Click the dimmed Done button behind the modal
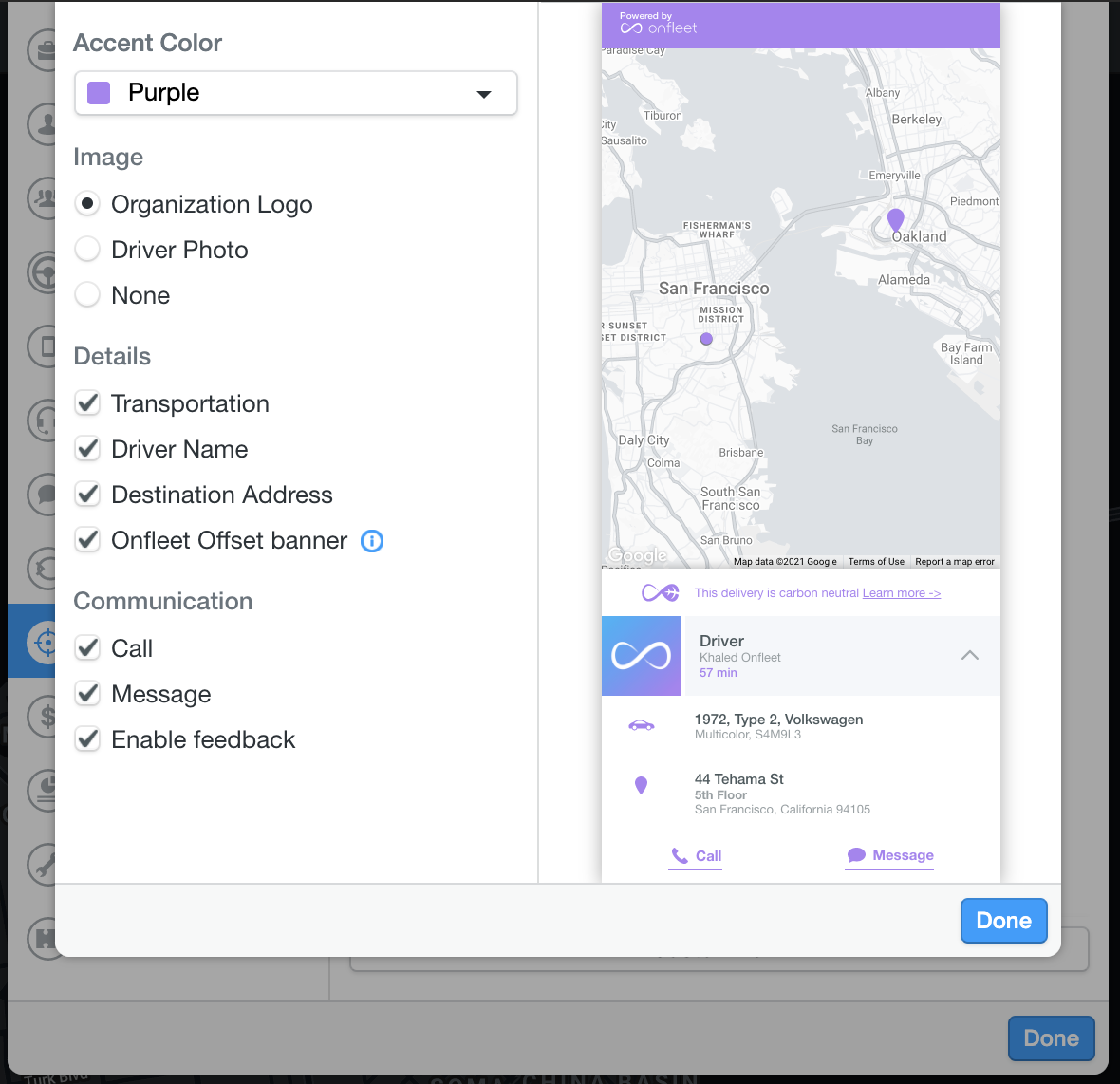 click(1052, 1038)
